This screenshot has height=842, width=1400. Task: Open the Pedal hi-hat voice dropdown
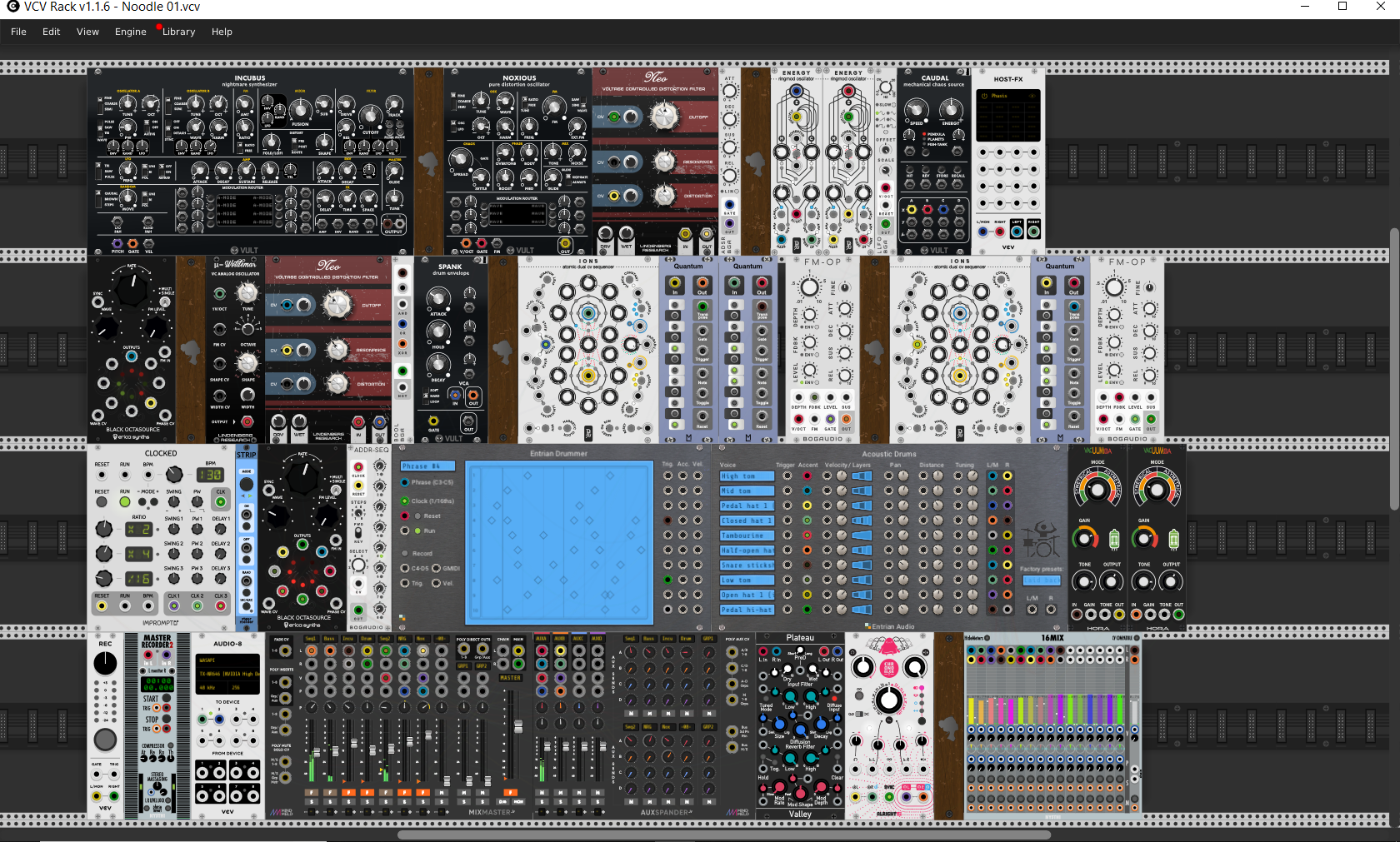(x=747, y=610)
